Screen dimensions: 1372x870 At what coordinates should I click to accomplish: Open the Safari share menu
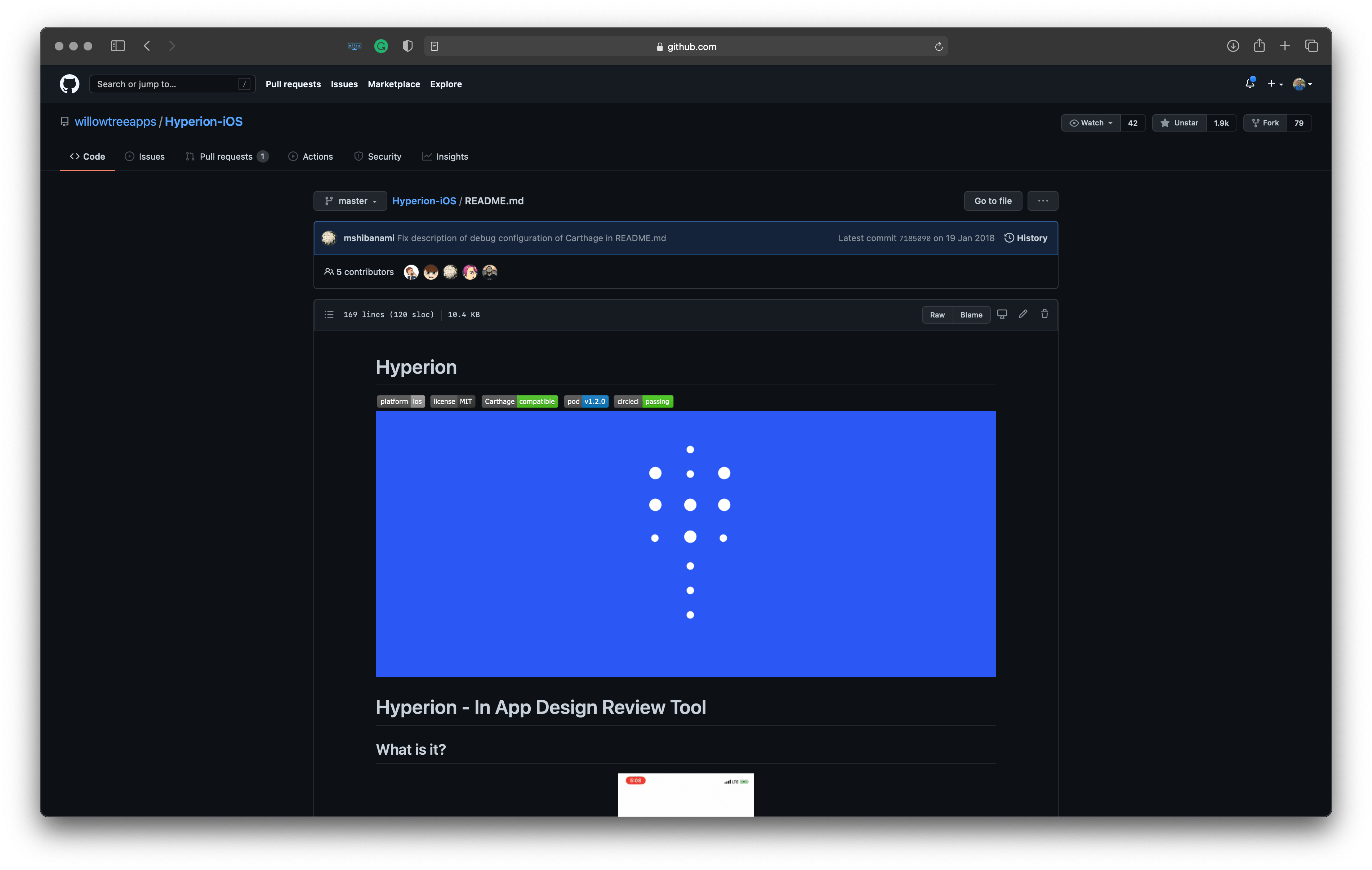pyautogui.click(x=1259, y=45)
